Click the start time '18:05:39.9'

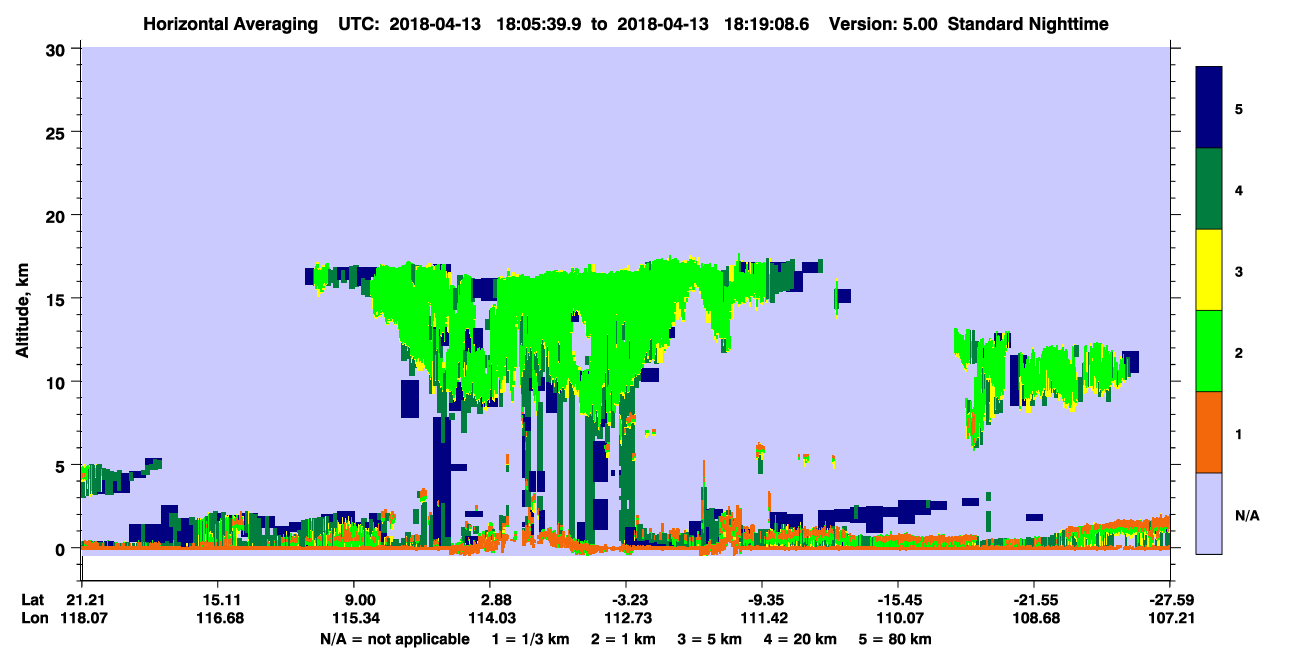541,24
